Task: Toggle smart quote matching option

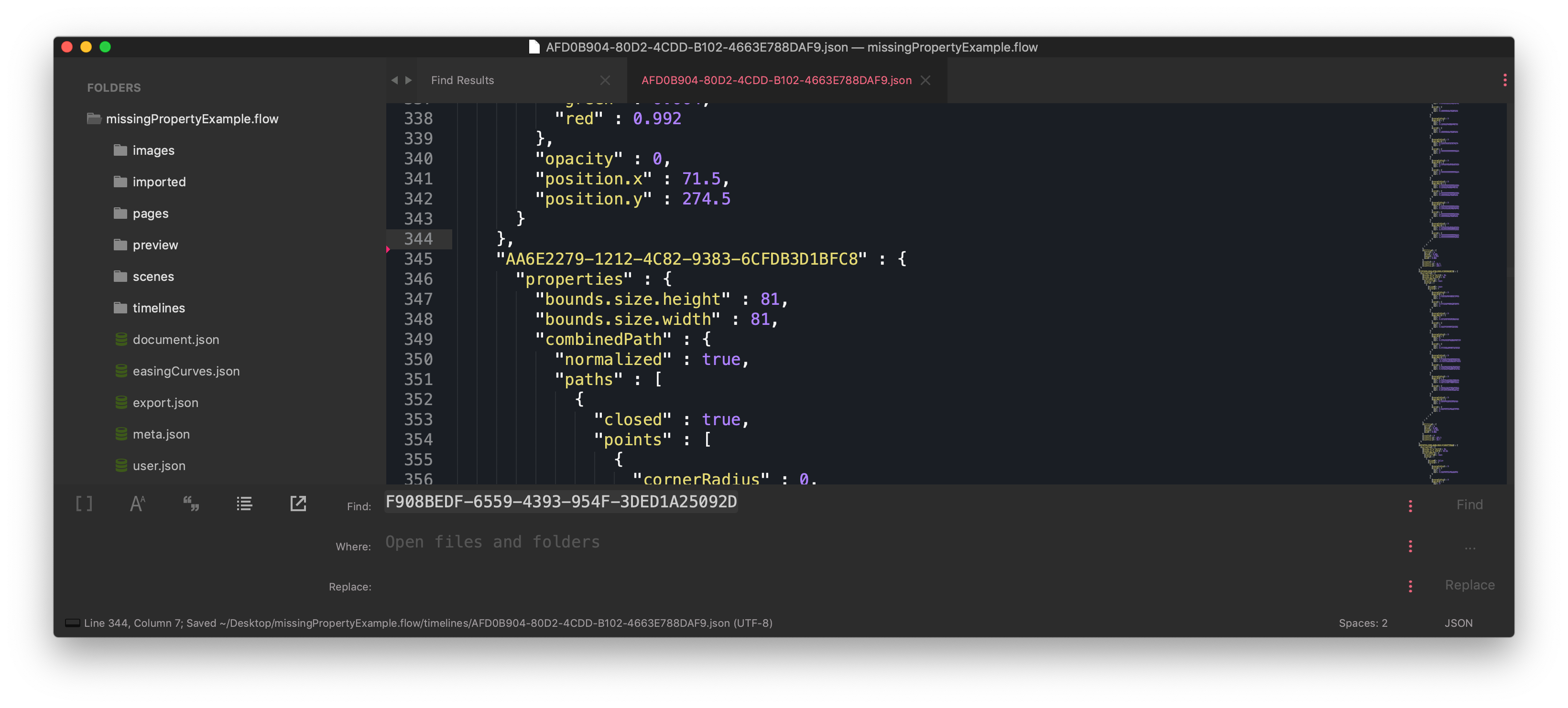Action: [191, 503]
